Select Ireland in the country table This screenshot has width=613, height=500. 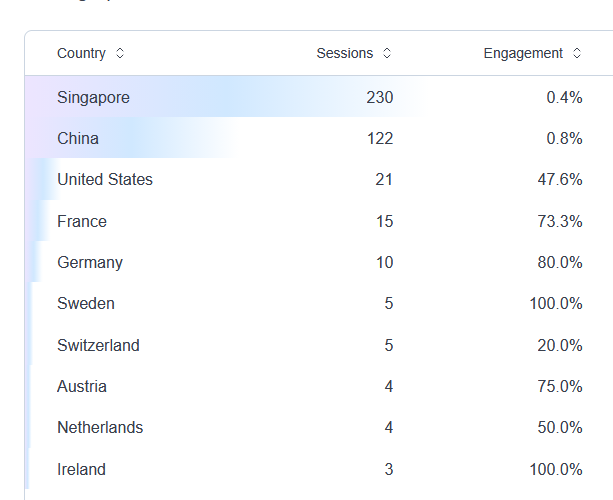pyautogui.click(x=81, y=469)
